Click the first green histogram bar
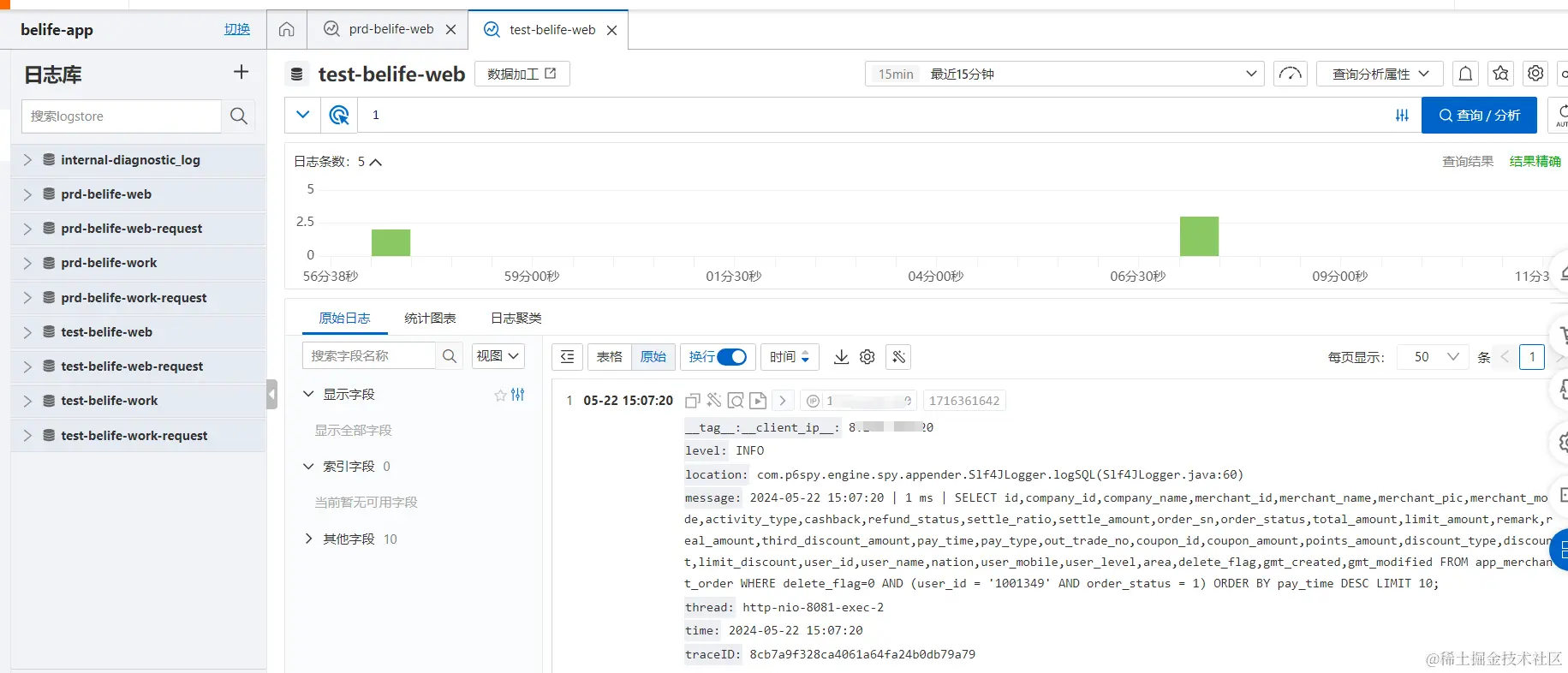 pos(391,242)
